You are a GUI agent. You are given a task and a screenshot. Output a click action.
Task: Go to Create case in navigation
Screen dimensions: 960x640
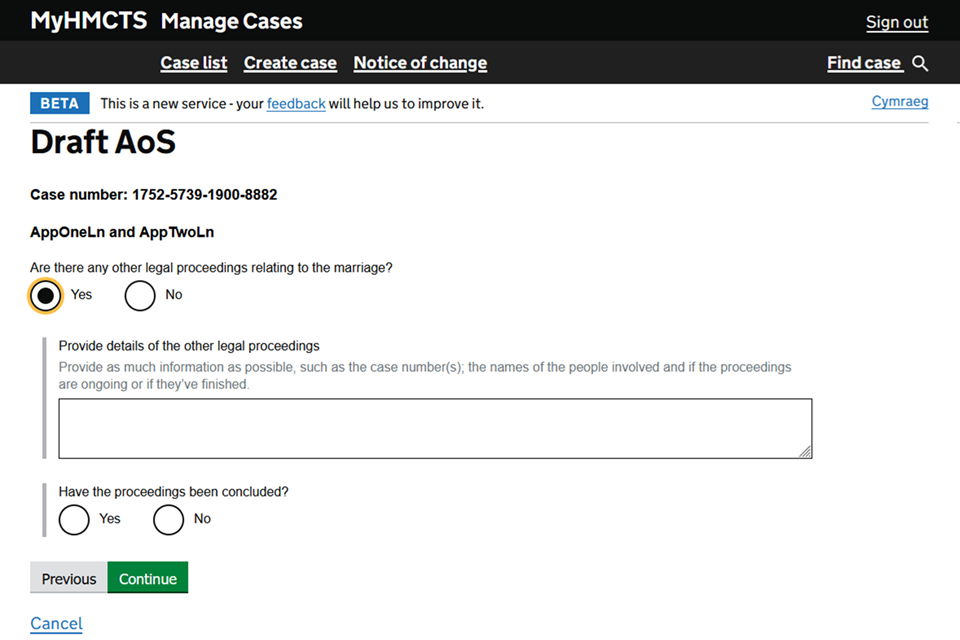point(290,63)
